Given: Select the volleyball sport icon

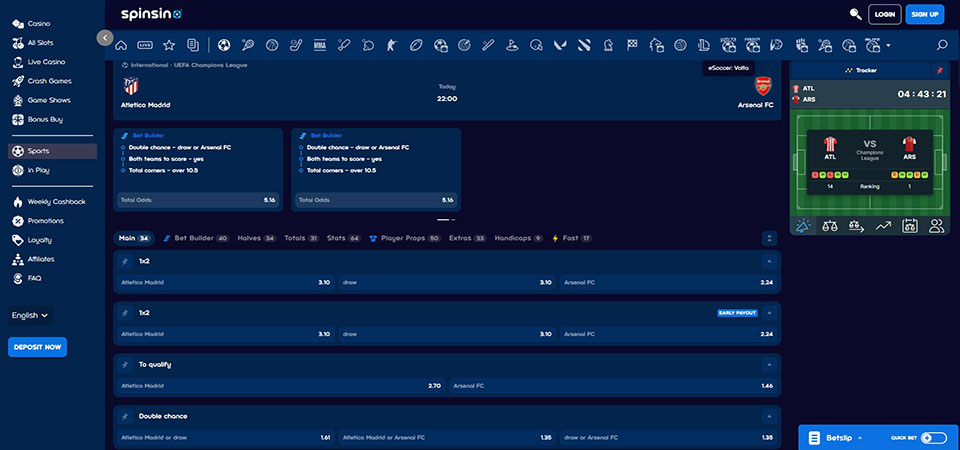Looking at the screenshot, I should [x=680, y=45].
